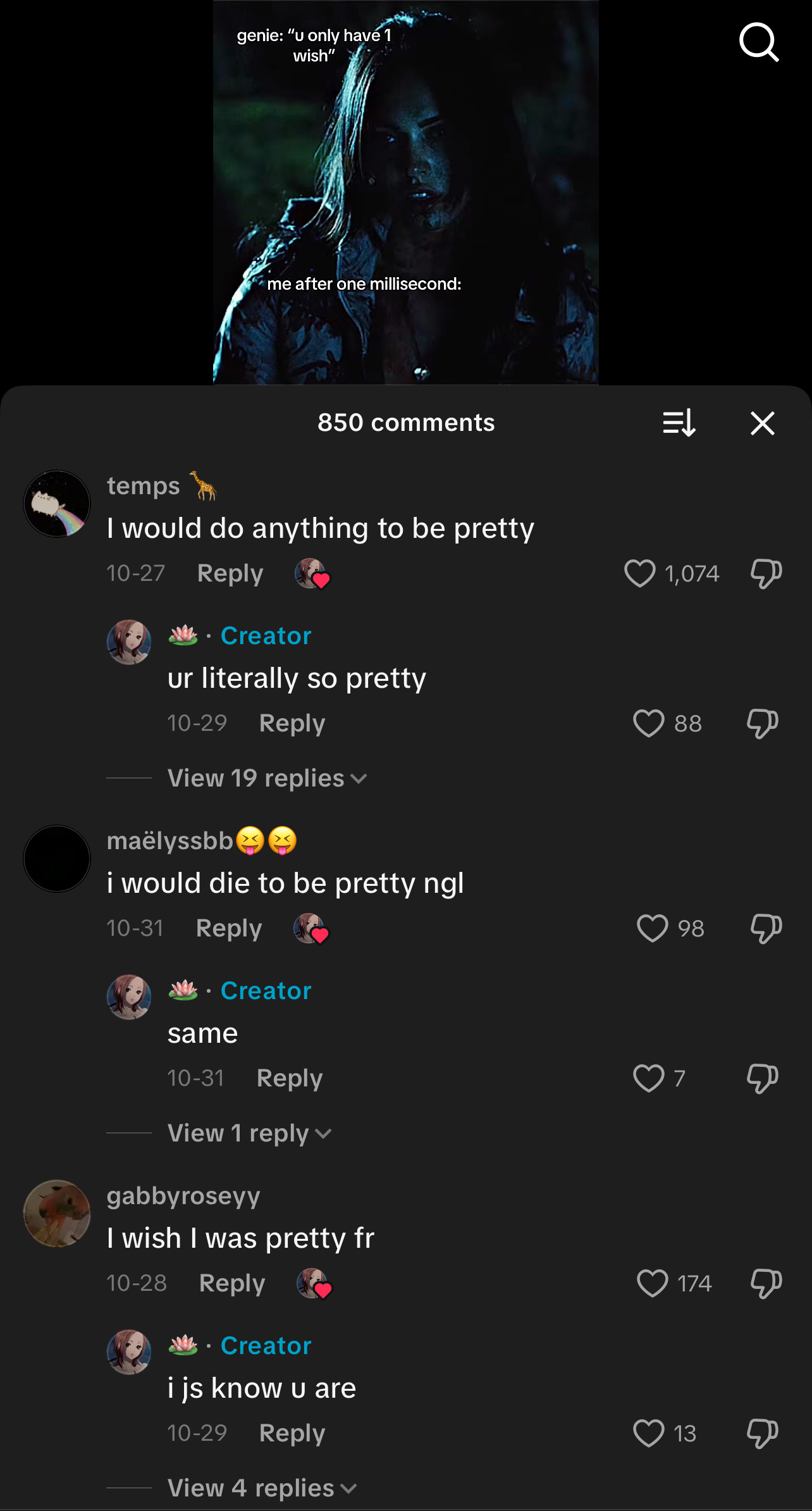This screenshot has width=812, height=1511.
Task: Dislike the temps comment
Action: (x=766, y=573)
